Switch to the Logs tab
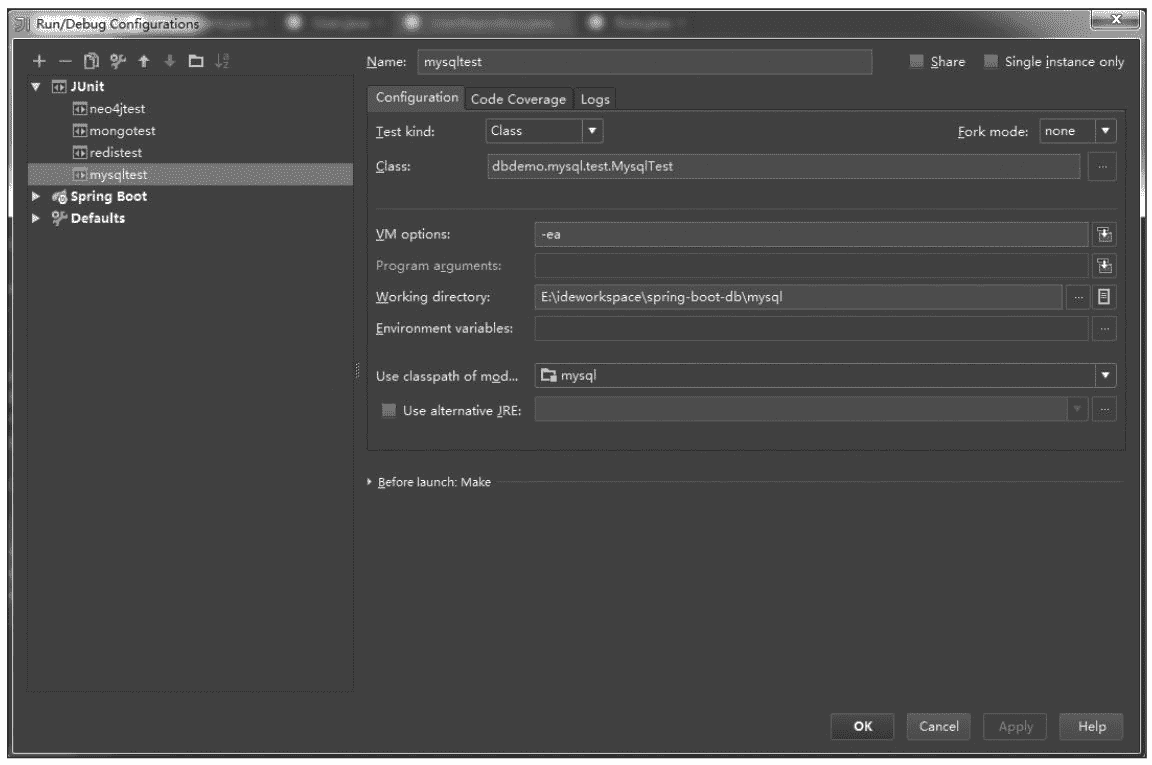This screenshot has height=765, width=1152. 595,98
